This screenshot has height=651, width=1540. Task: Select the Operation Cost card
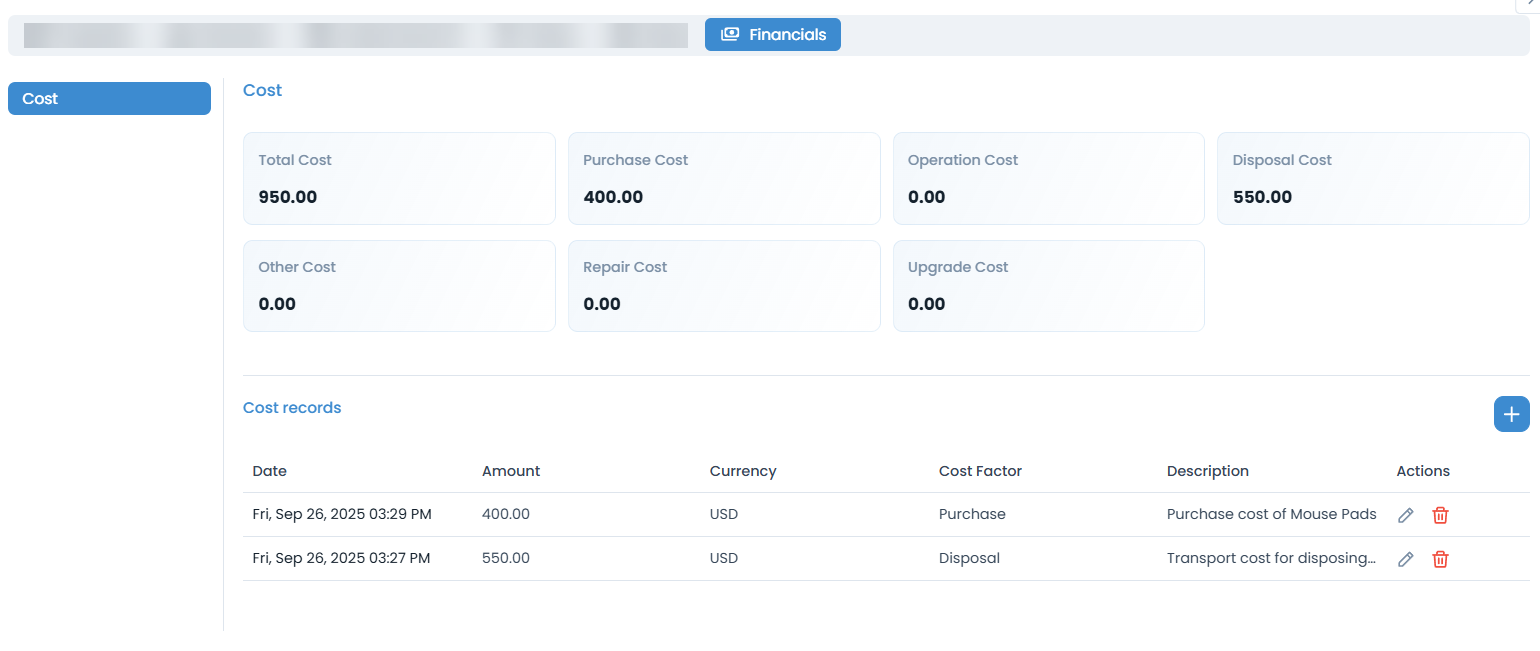coord(1048,178)
